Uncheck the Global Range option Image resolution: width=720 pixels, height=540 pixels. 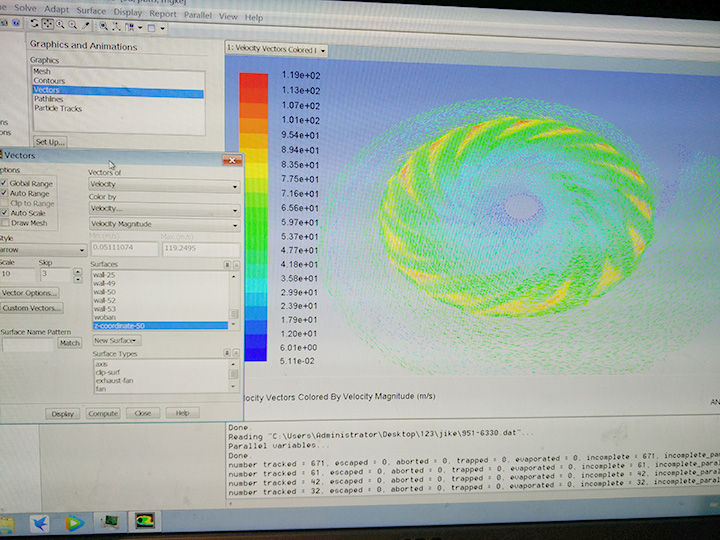point(5,183)
